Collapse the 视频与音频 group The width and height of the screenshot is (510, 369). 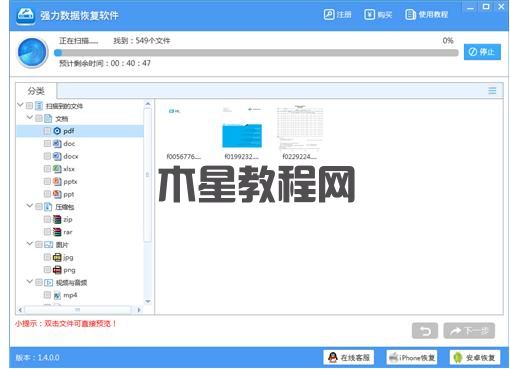[x=30, y=282]
